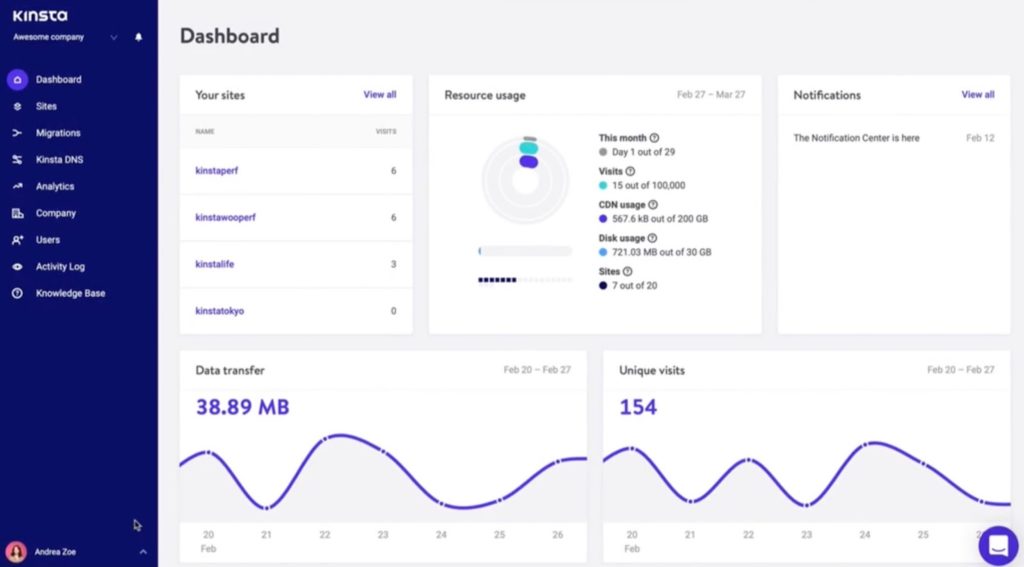
Task: Click the Users add-person icon
Action: pos(18,240)
